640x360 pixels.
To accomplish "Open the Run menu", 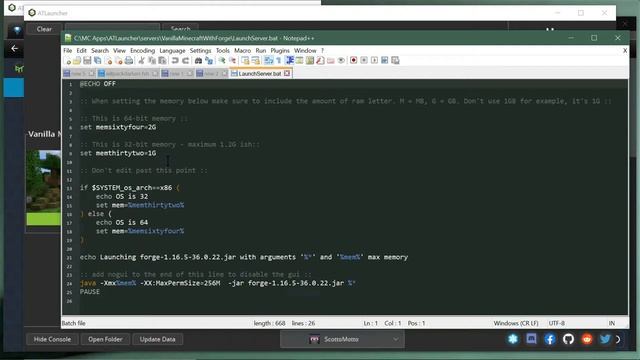I will coord(261,50).
